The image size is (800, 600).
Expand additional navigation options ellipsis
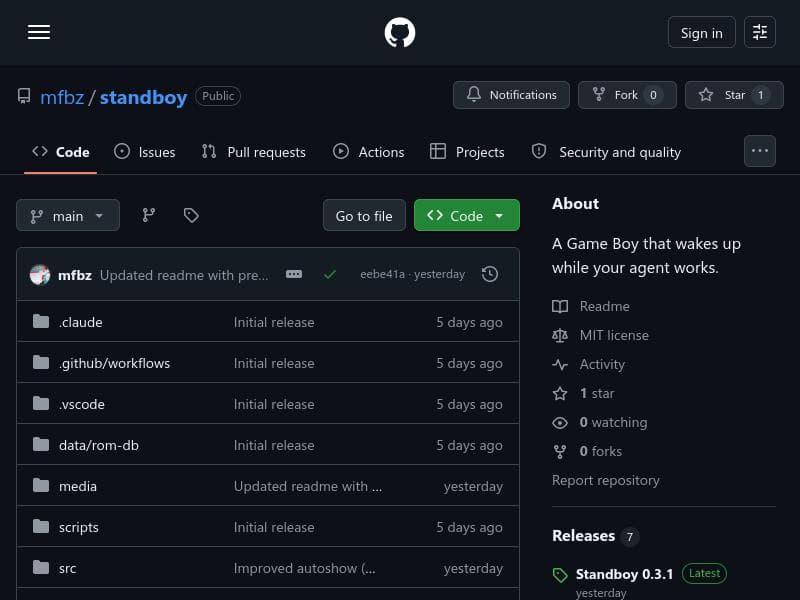pos(760,151)
